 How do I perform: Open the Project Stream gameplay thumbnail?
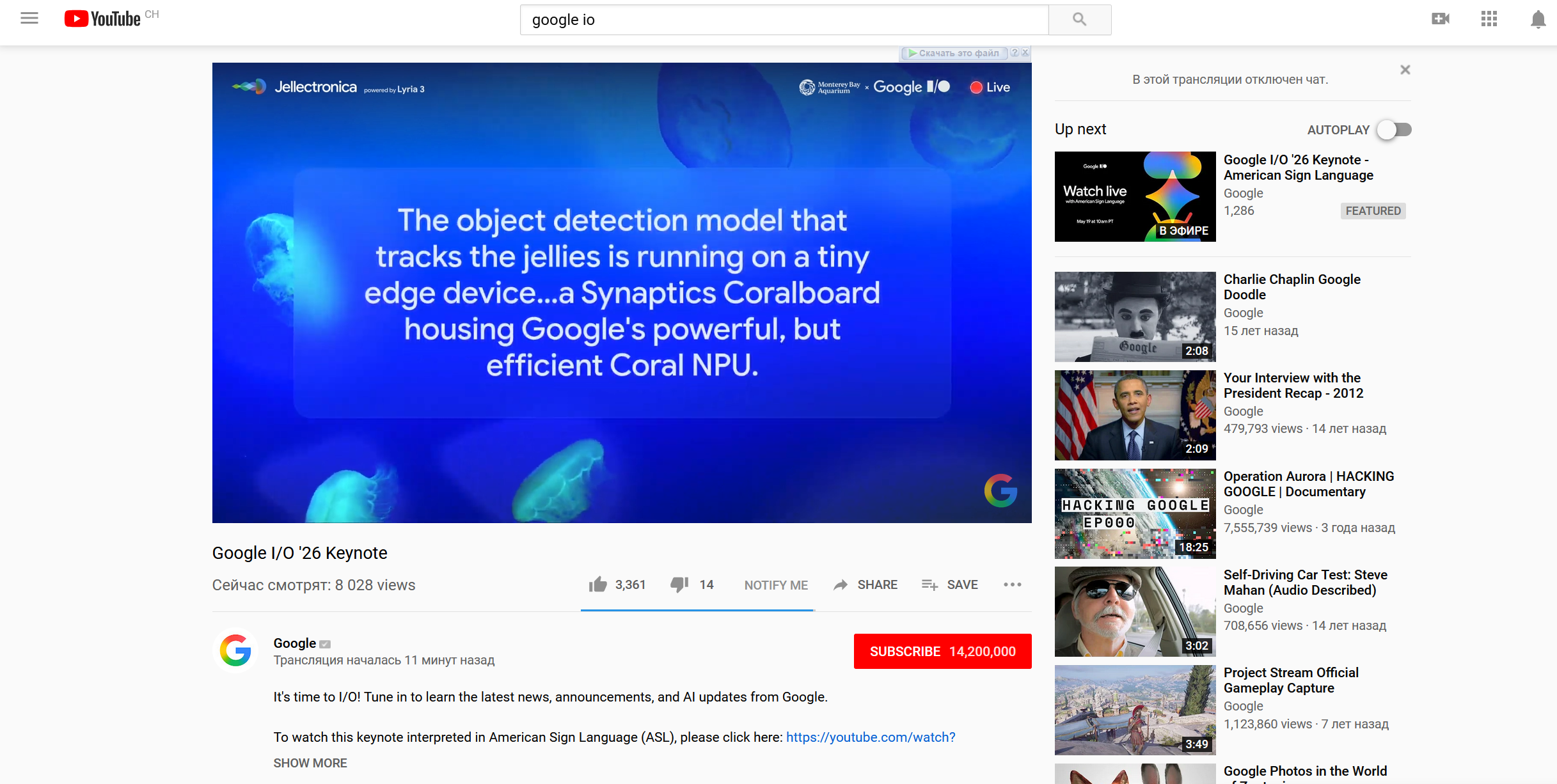click(x=1135, y=710)
